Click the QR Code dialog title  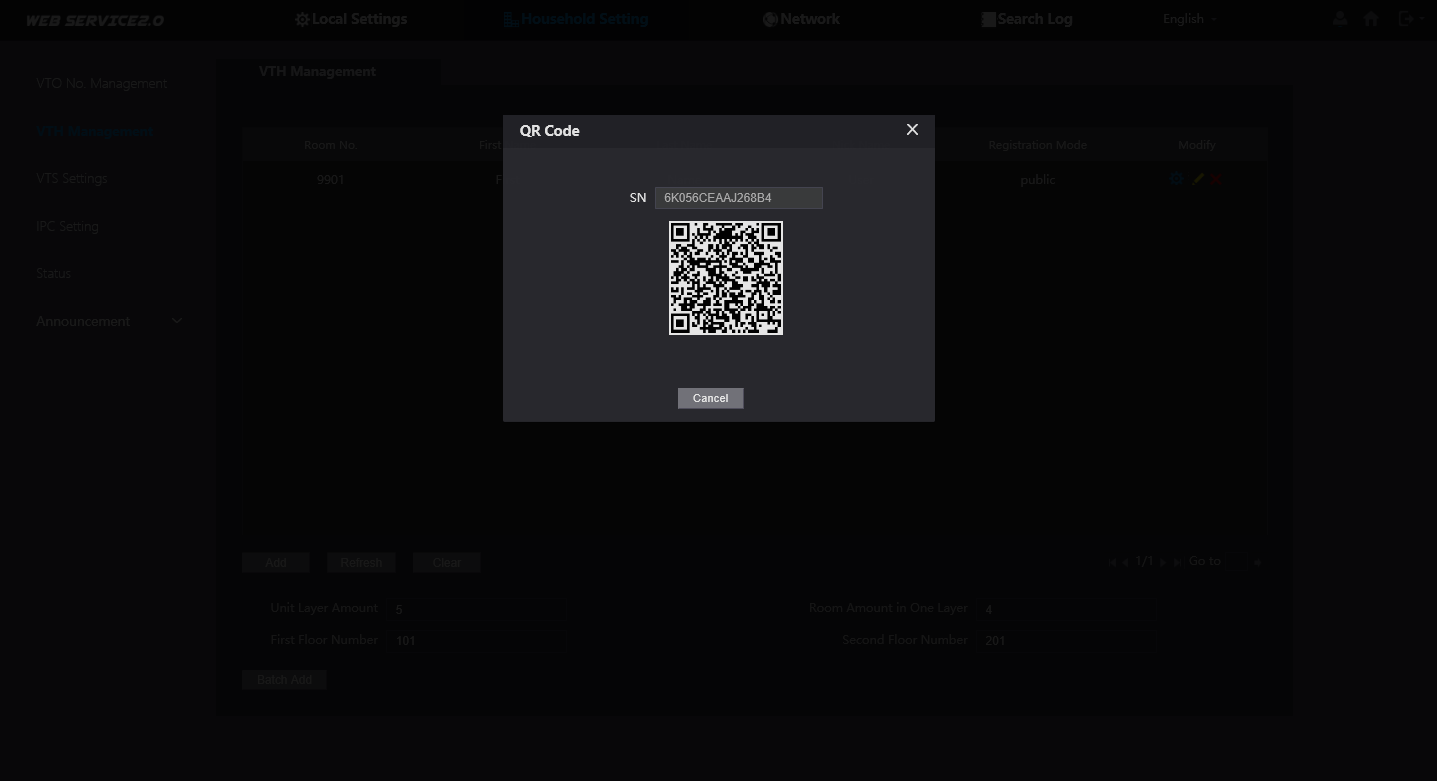pyautogui.click(x=549, y=131)
